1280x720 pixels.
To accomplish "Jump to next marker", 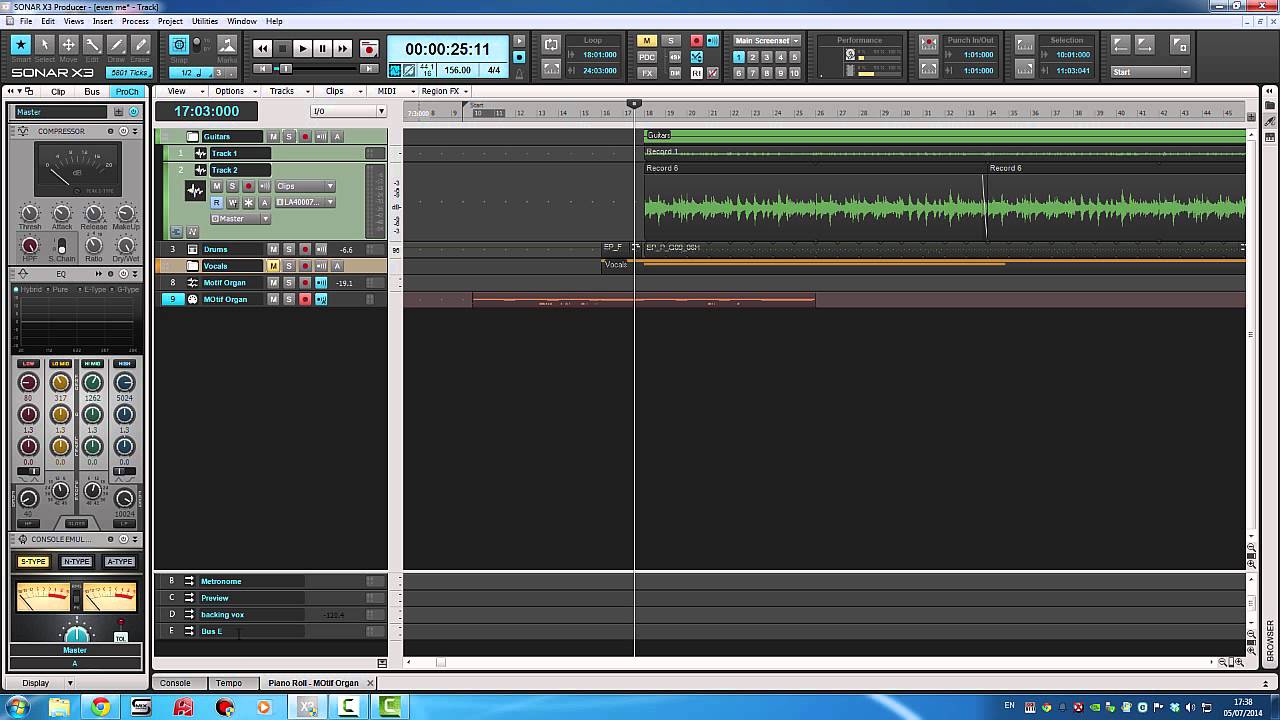I will point(1145,45).
